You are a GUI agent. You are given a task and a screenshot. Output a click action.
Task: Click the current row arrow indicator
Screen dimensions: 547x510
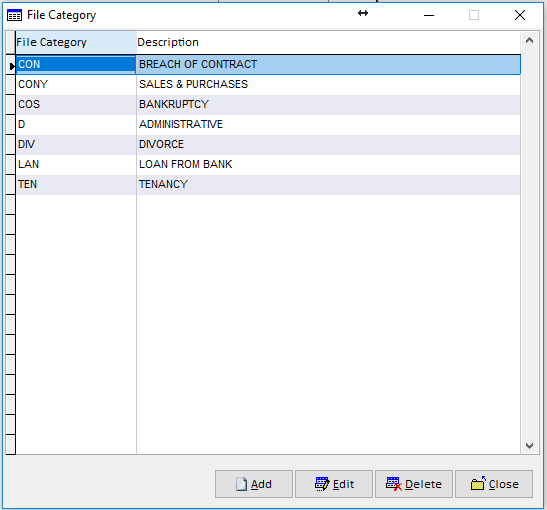click(x=12, y=66)
